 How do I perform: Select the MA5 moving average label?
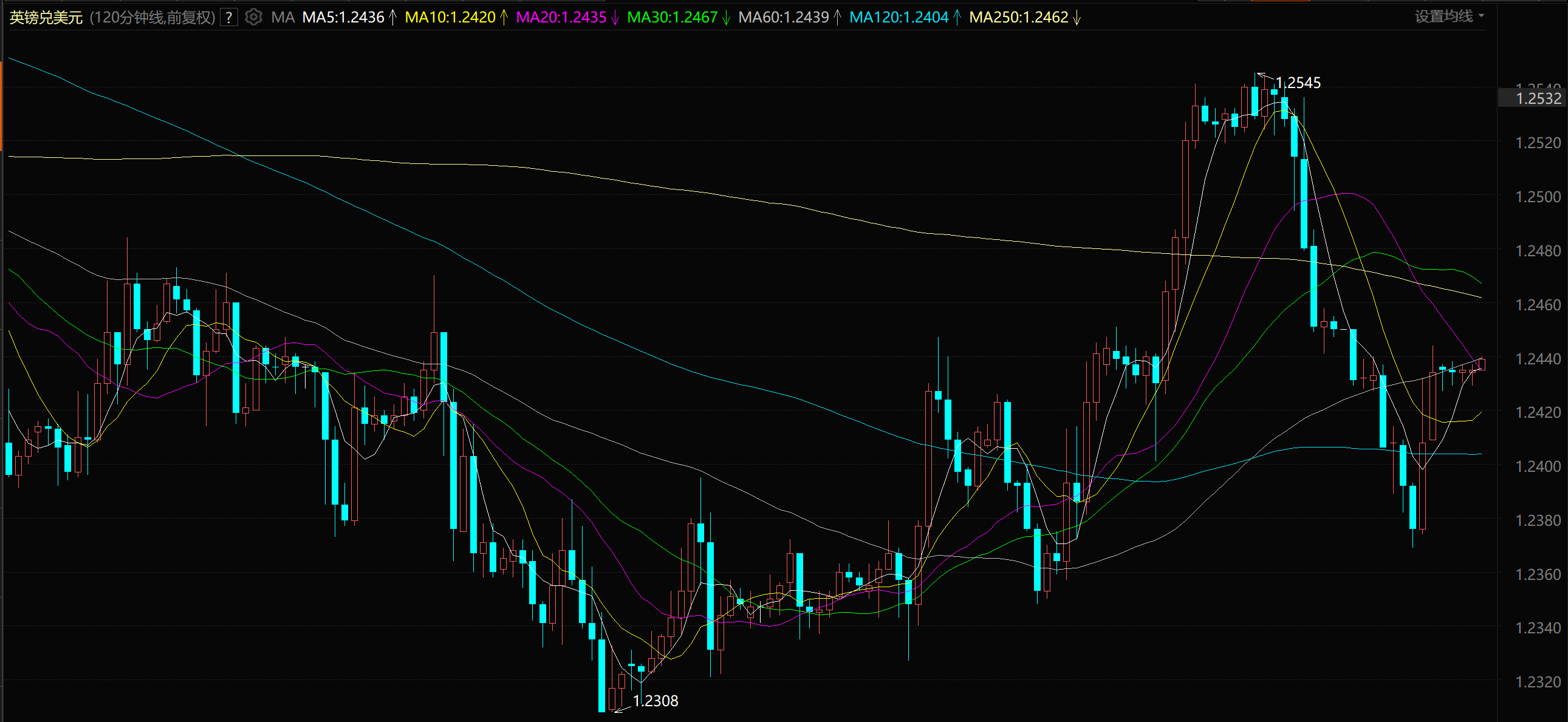343,17
